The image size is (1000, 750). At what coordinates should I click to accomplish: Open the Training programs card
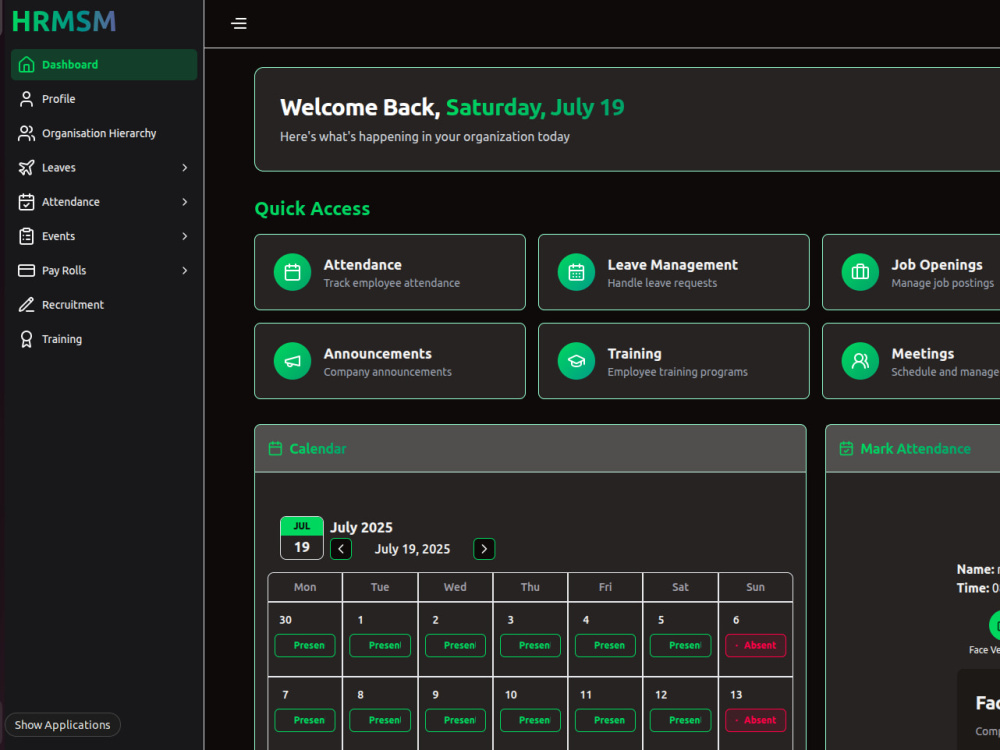click(673, 361)
